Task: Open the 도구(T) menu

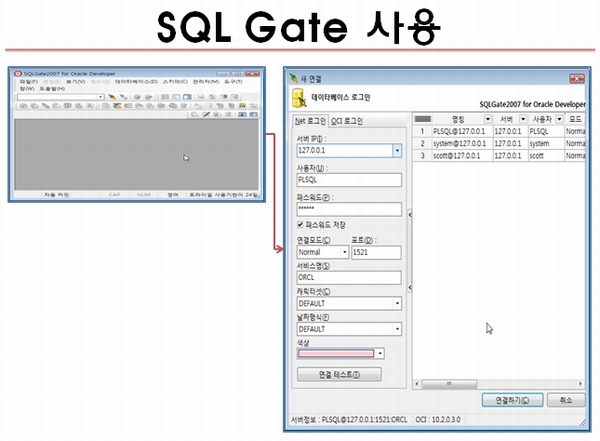Action: coord(233,82)
